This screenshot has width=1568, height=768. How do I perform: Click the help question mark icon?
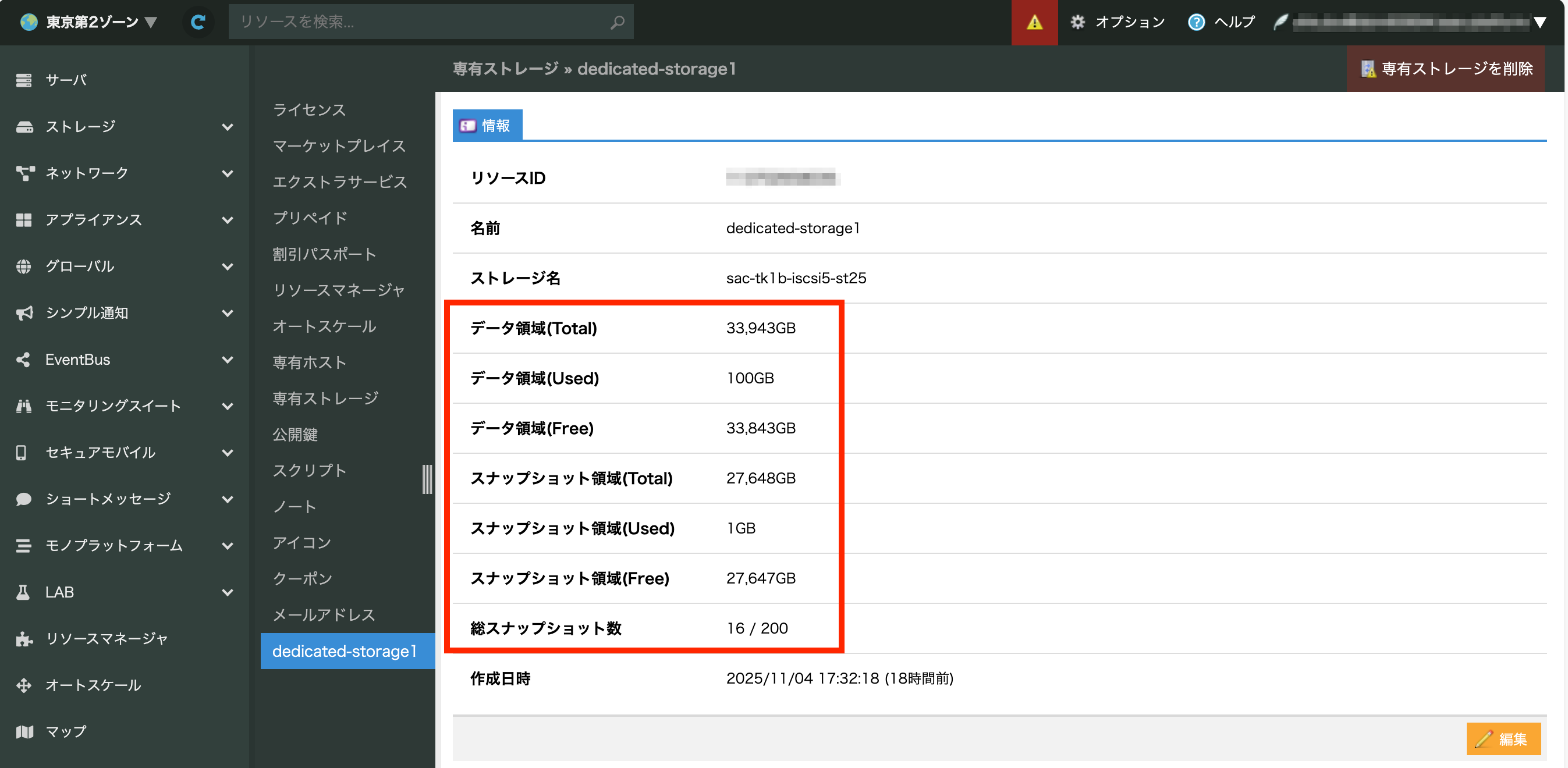pos(1195,23)
